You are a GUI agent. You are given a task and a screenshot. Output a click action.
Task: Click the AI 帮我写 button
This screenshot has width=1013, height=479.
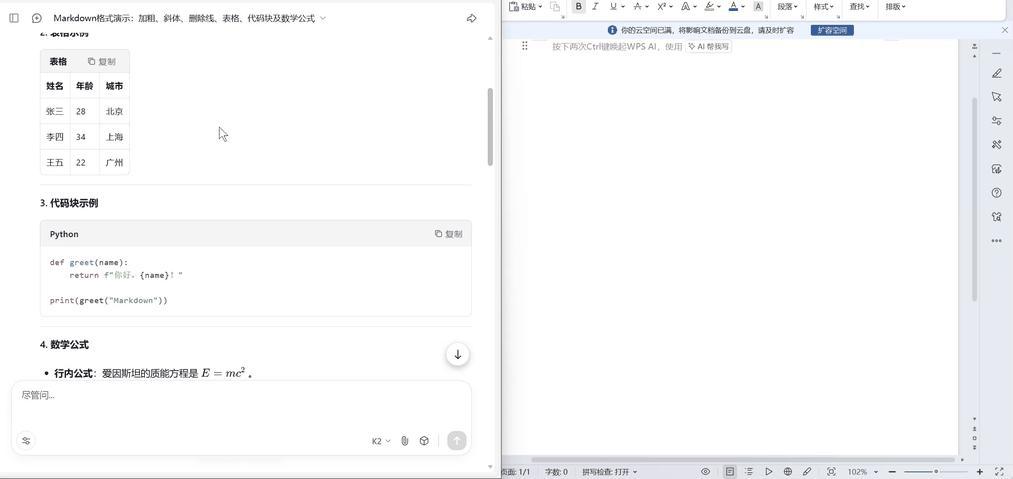tap(709, 47)
